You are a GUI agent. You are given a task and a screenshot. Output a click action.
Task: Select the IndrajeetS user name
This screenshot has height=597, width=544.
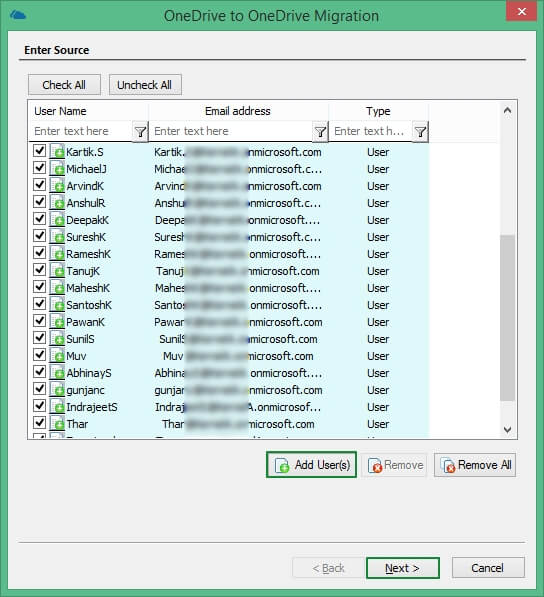click(x=92, y=407)
